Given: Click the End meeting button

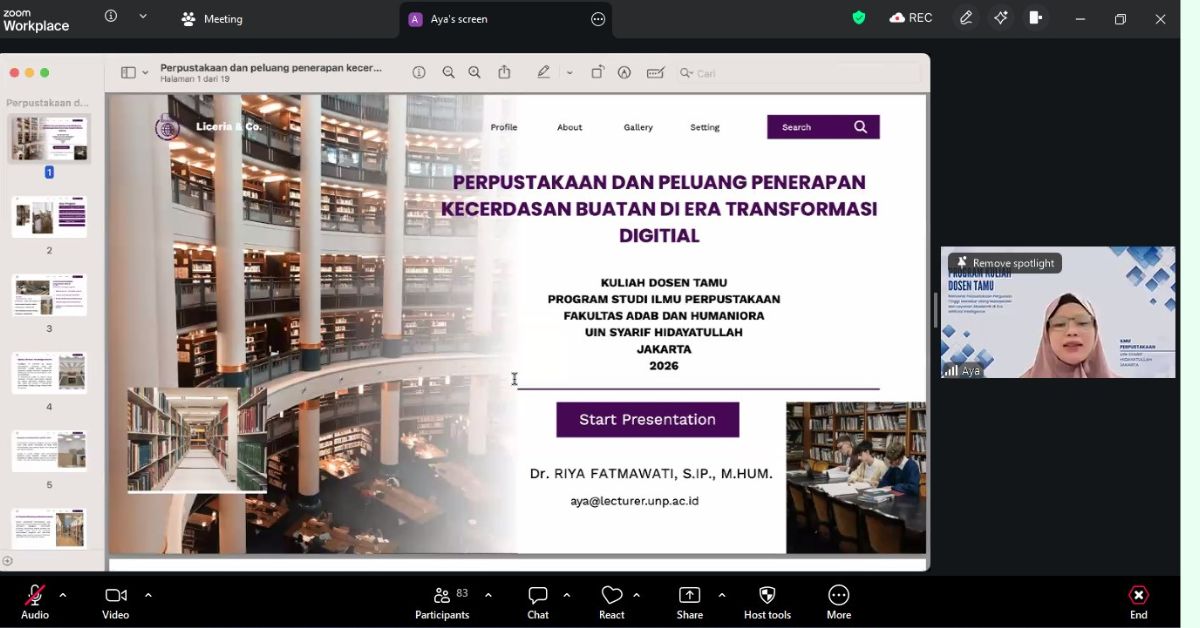Looking at the screenshot, I should pyautogui.click(x=1138, y=602).
